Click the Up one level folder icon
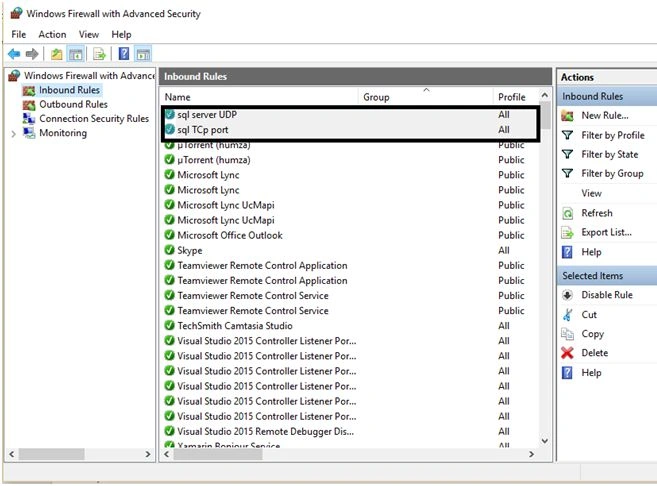Viewport: 657px width, 486px height. click(x=57, y=54)
